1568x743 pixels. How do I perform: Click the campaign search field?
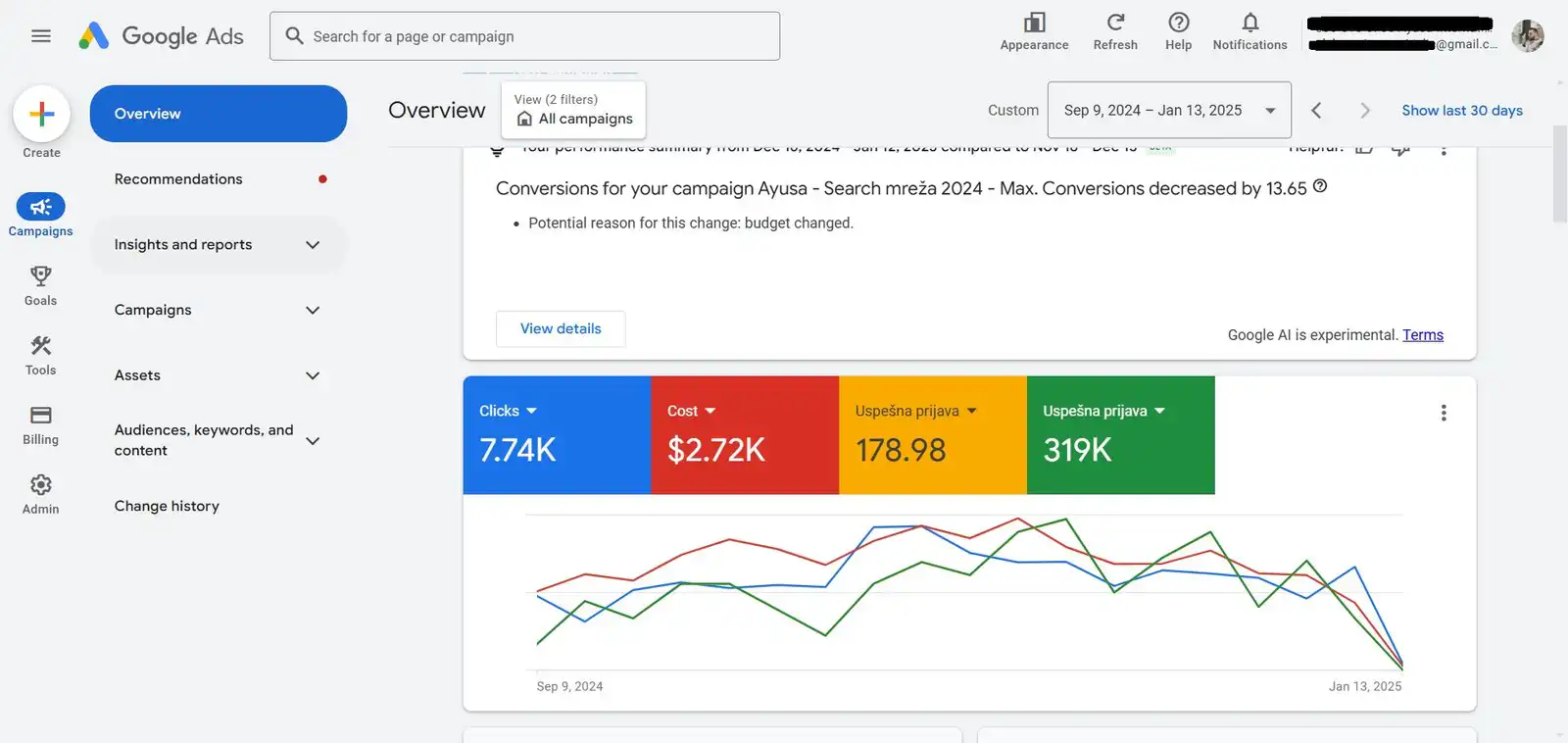[x=524, y=36]
